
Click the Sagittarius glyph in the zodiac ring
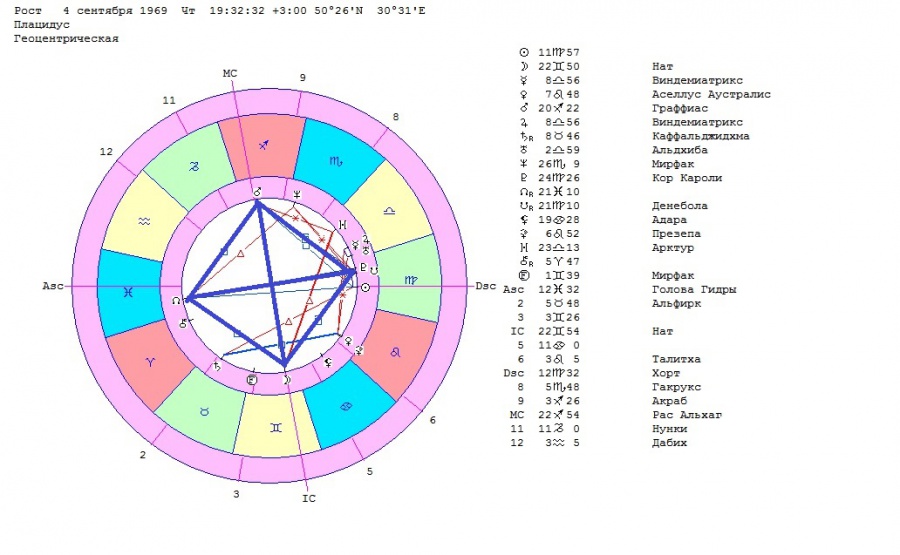(264, 145)
